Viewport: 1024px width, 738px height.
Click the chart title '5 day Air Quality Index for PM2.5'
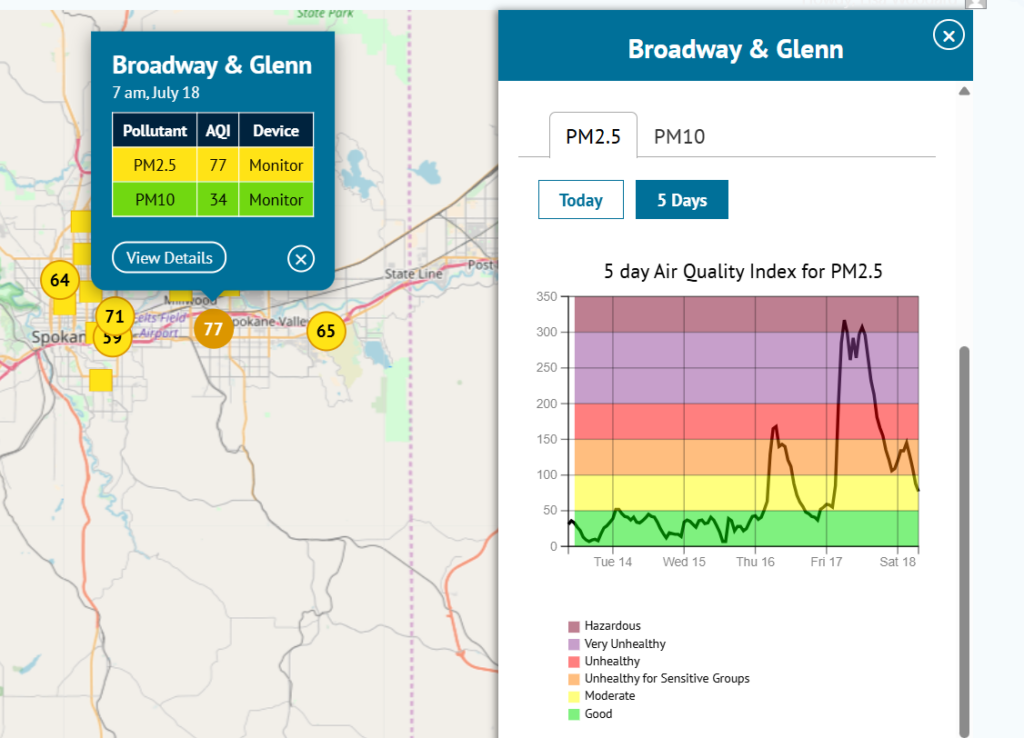click(x=743, y=271)
